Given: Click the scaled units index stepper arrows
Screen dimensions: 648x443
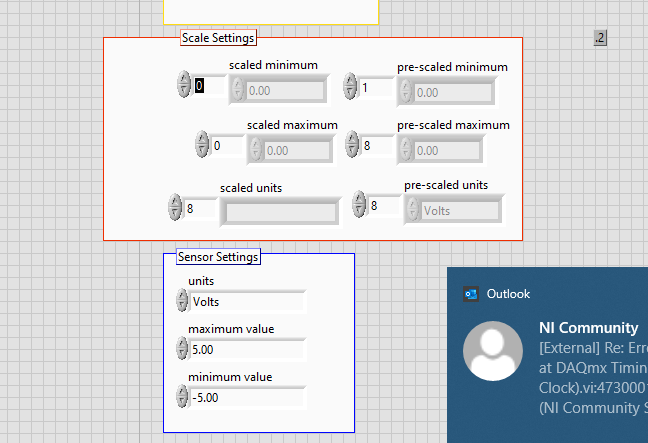Looking at the screenshot, I should coord(176,207).
